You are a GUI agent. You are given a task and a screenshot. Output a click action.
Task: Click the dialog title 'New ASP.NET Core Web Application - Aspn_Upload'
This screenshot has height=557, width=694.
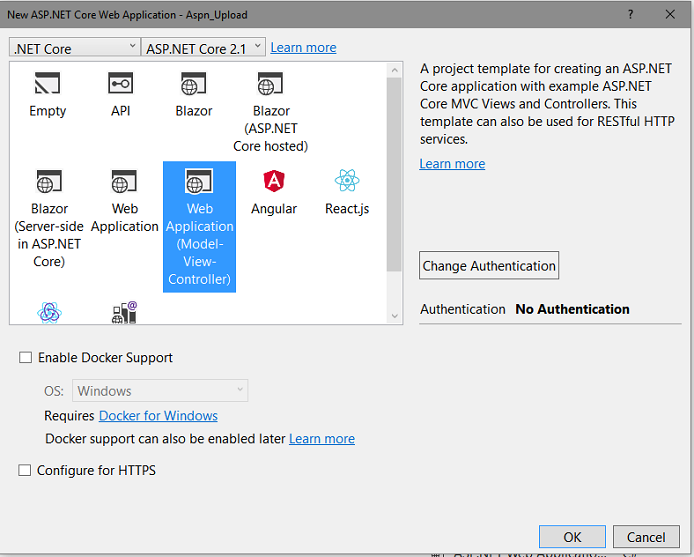click(127, 15)
